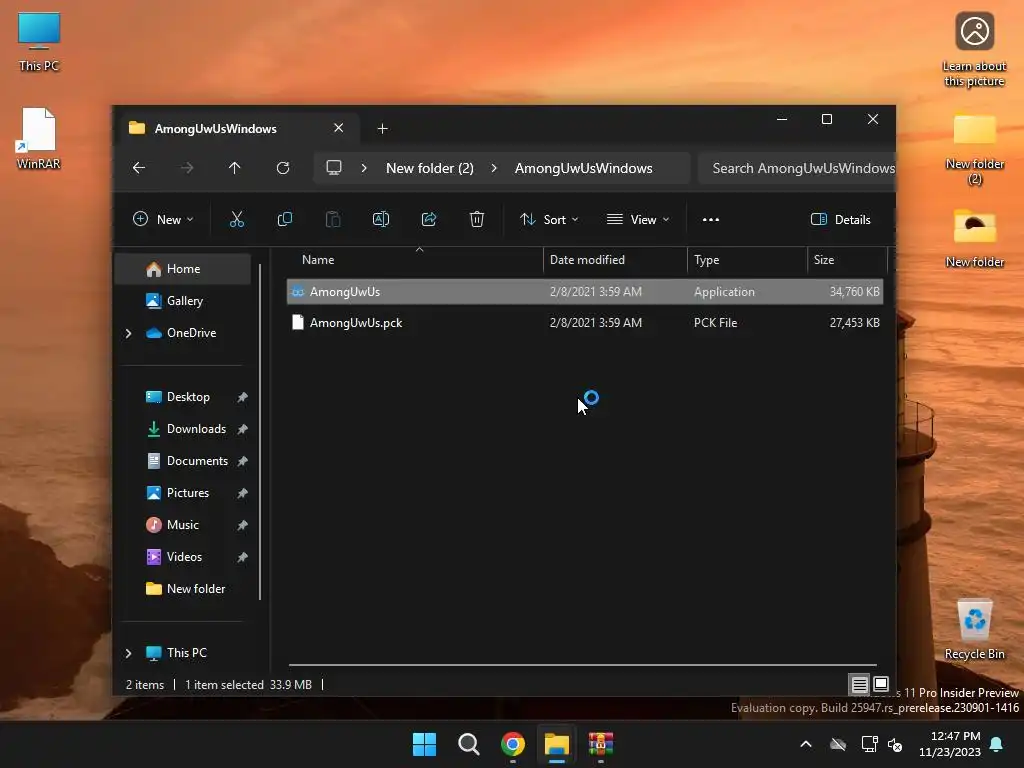The height and width of the screenshot is (768, 1024).
Task: Open notification bell in taskbar
Action: [x=997, y=744]
